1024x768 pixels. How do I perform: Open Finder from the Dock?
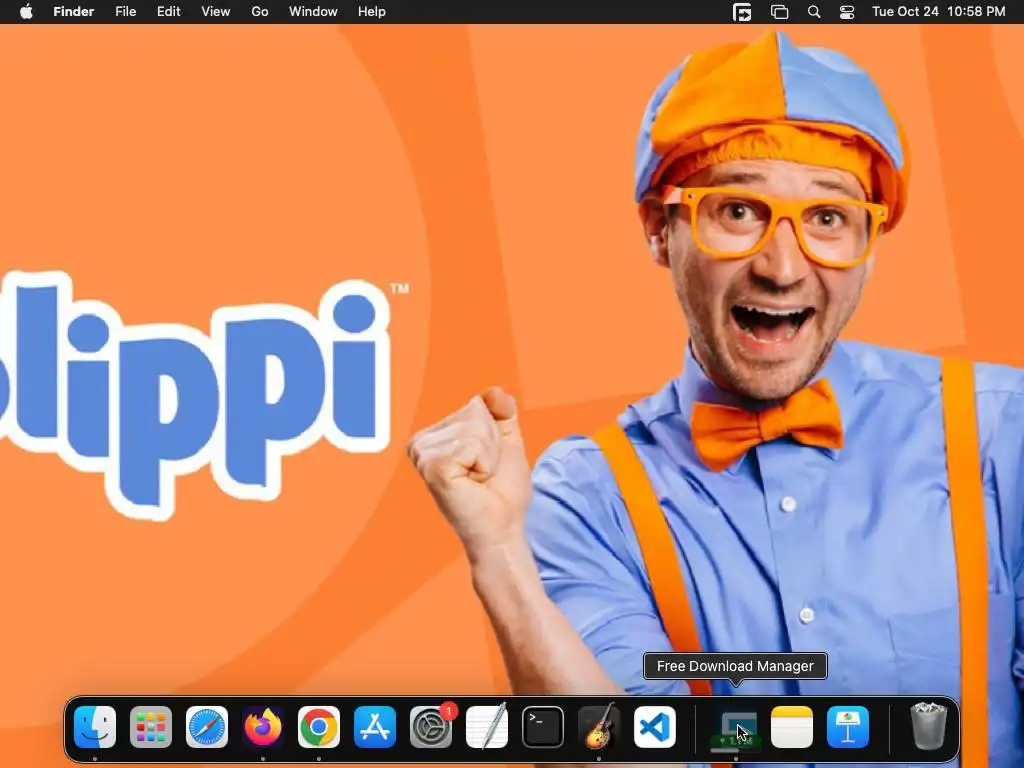[95, 727]
